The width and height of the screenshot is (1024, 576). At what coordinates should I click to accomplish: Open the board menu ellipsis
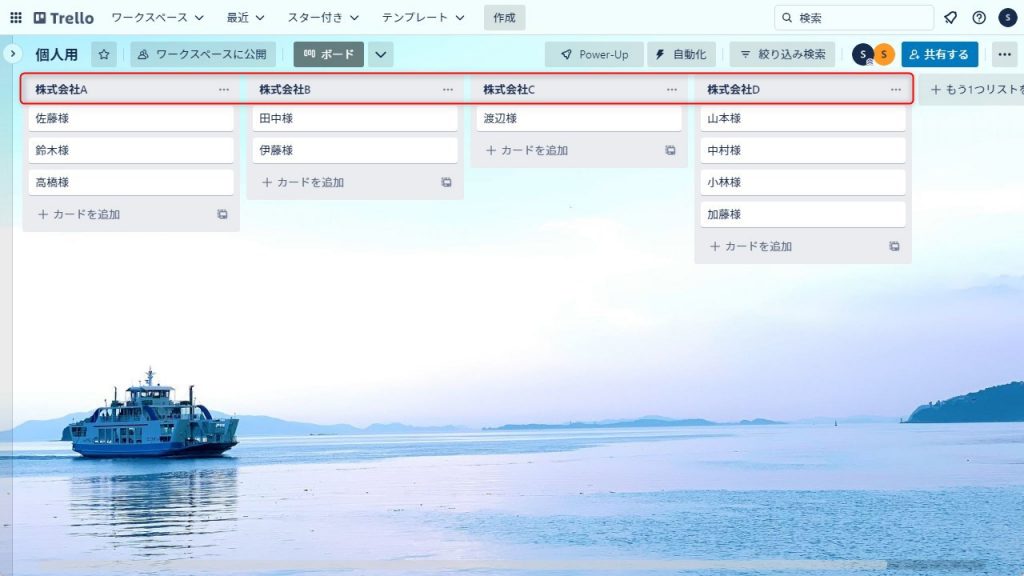click(x=1004, y=55)
